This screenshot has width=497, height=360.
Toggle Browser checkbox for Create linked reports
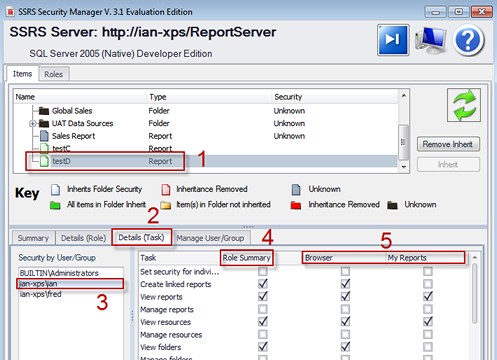(345, 284)
